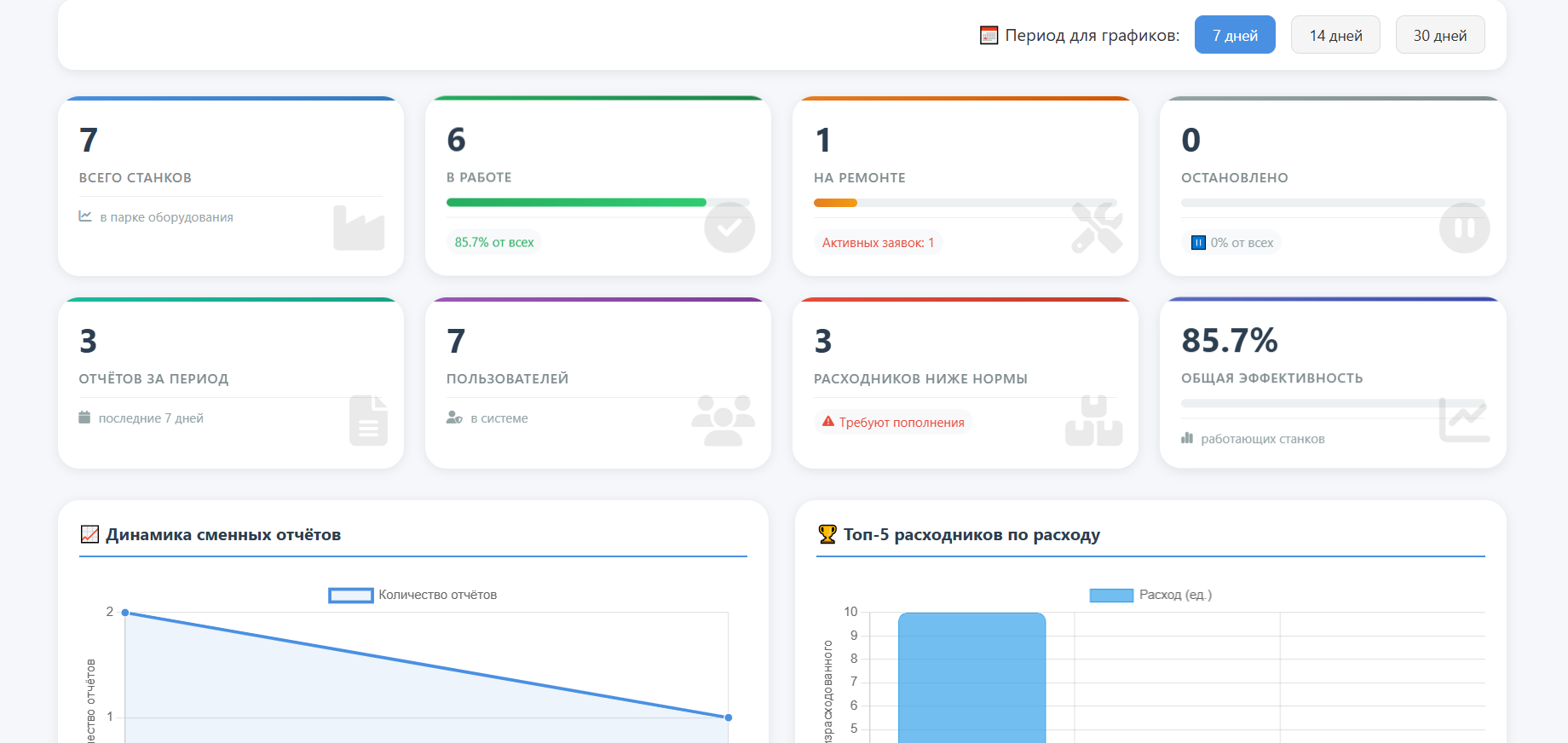Click the Требуют пополнения badge
Viewport: 1568px width, 743px height.
coord(893,422)
